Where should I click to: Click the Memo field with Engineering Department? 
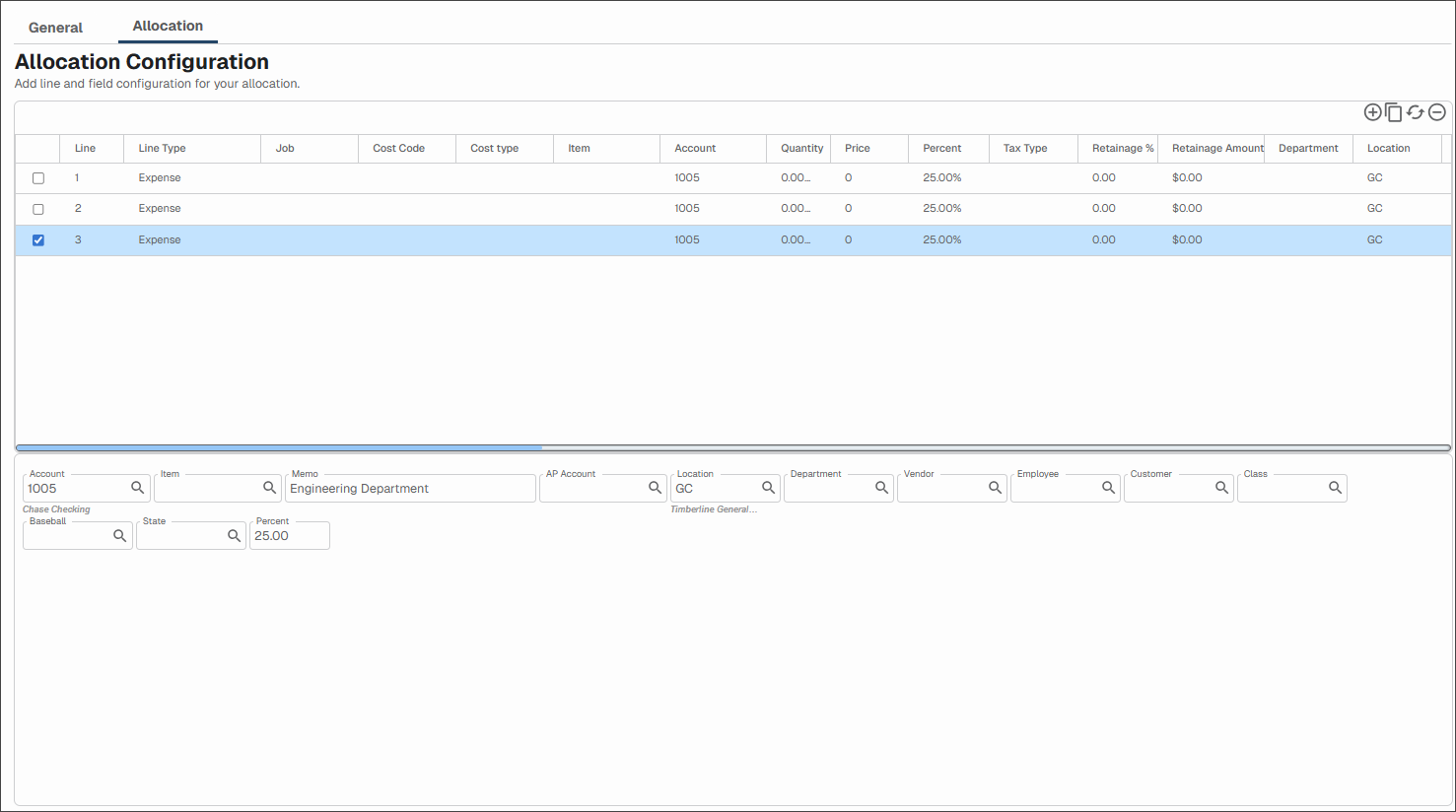point(410,489)
